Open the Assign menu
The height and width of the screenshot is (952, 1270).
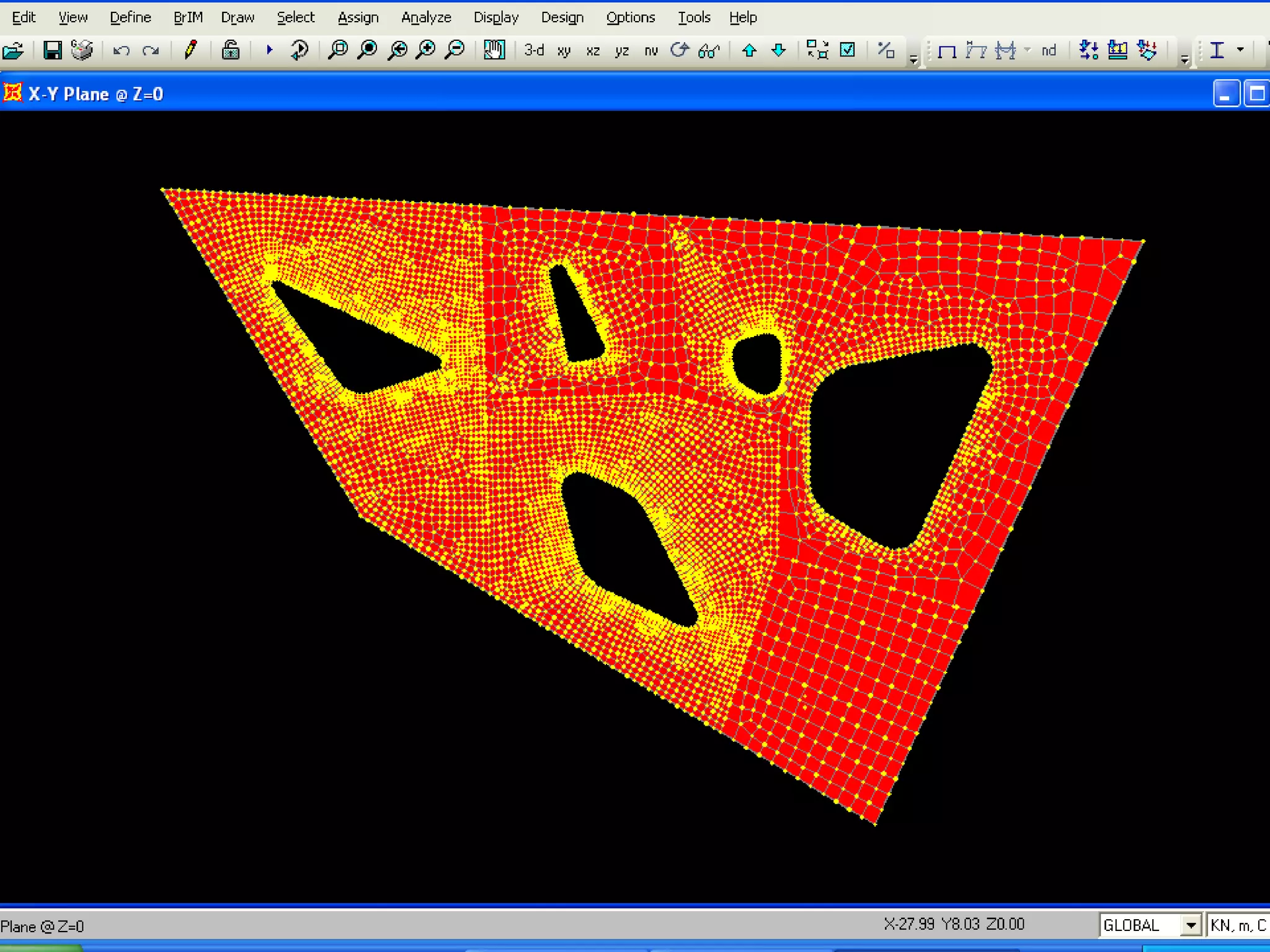pyautogui.click(x=358, y=17)
